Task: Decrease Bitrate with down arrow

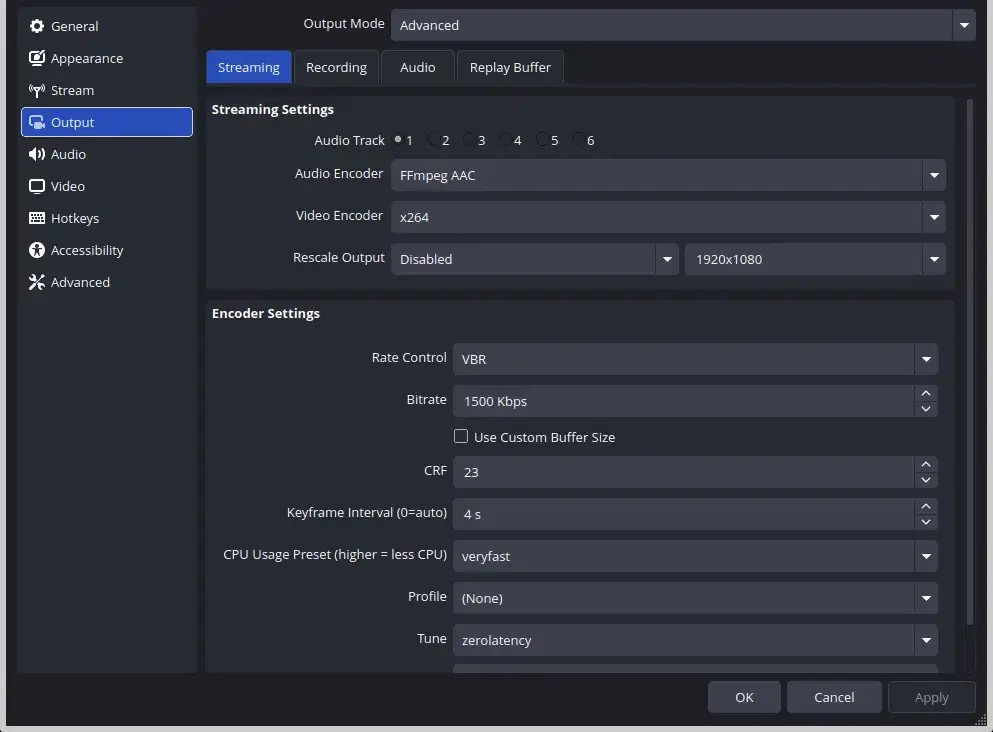Action: click(926, 409)
